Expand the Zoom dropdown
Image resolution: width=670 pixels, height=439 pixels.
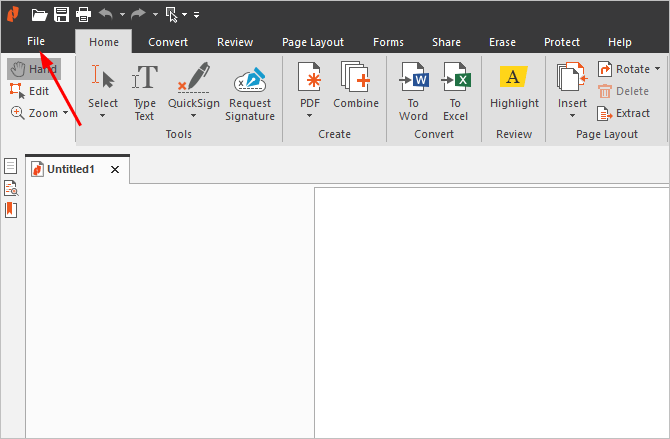[x=65, y=113]
